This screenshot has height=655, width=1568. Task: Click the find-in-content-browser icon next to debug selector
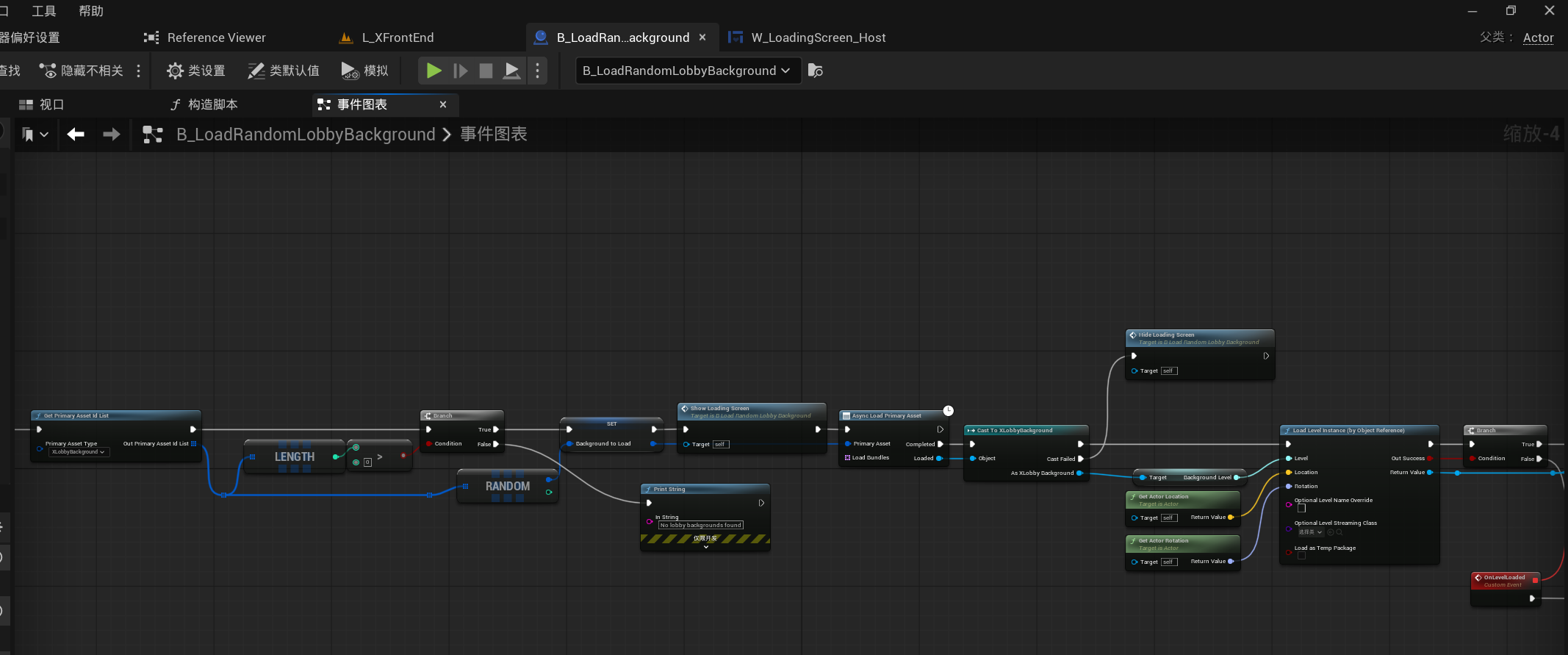816,71
